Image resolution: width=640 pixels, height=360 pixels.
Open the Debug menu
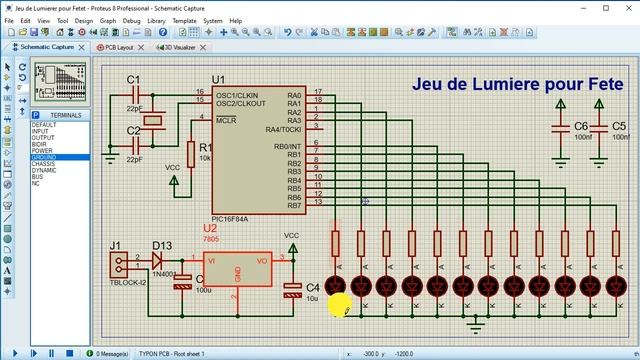(x=131, y=21)
